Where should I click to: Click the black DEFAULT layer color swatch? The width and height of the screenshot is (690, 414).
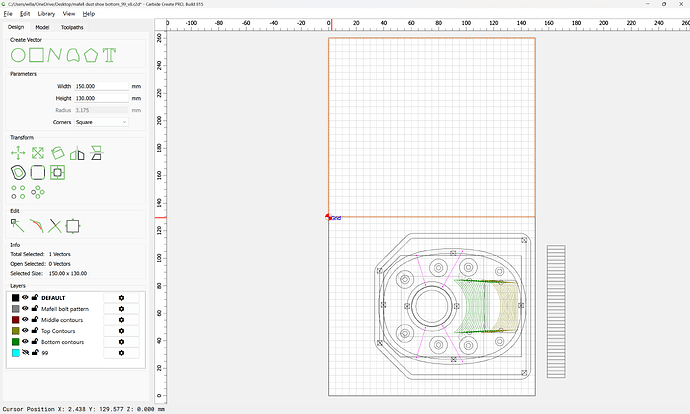(15, 298)
